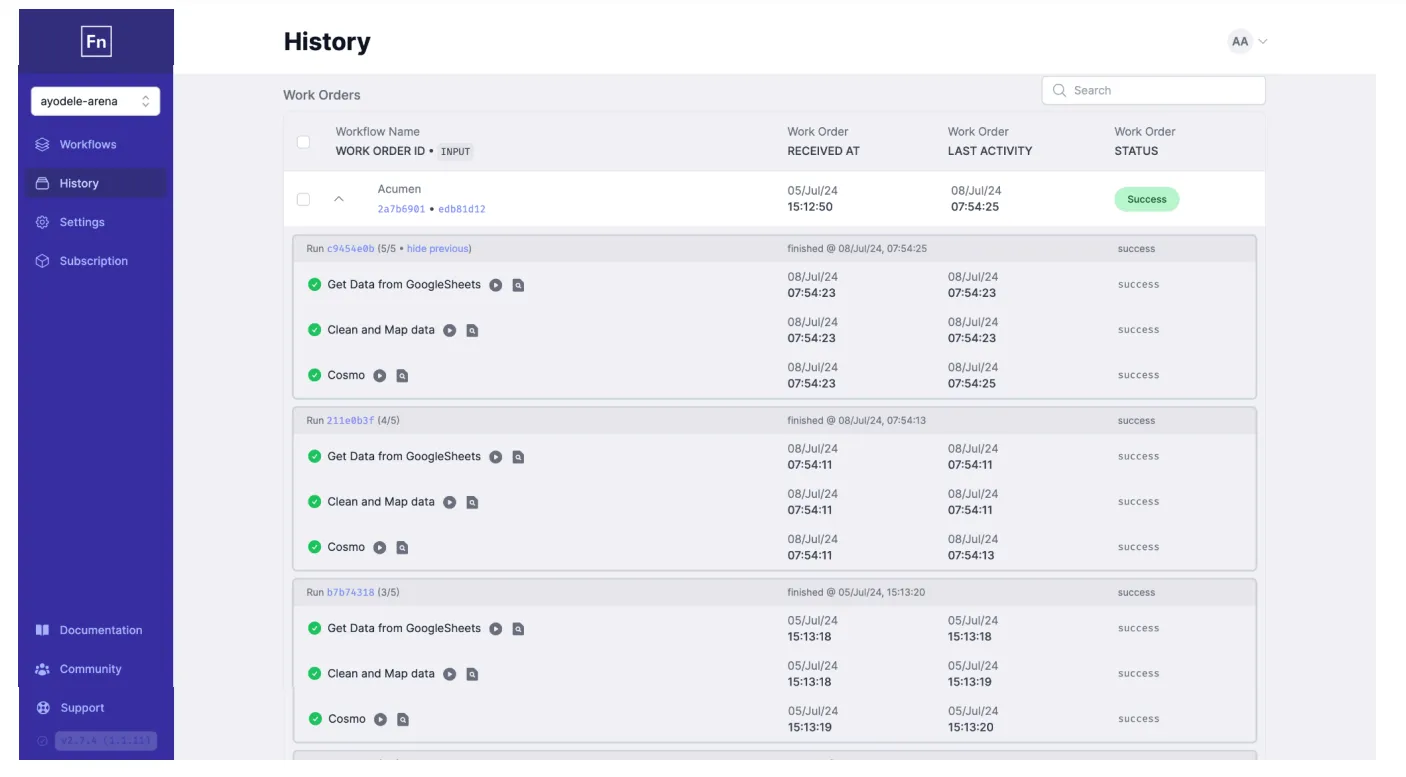Screen dimensions: 1406x777
Task: Click the hide previous link
Action: (438, 249)
